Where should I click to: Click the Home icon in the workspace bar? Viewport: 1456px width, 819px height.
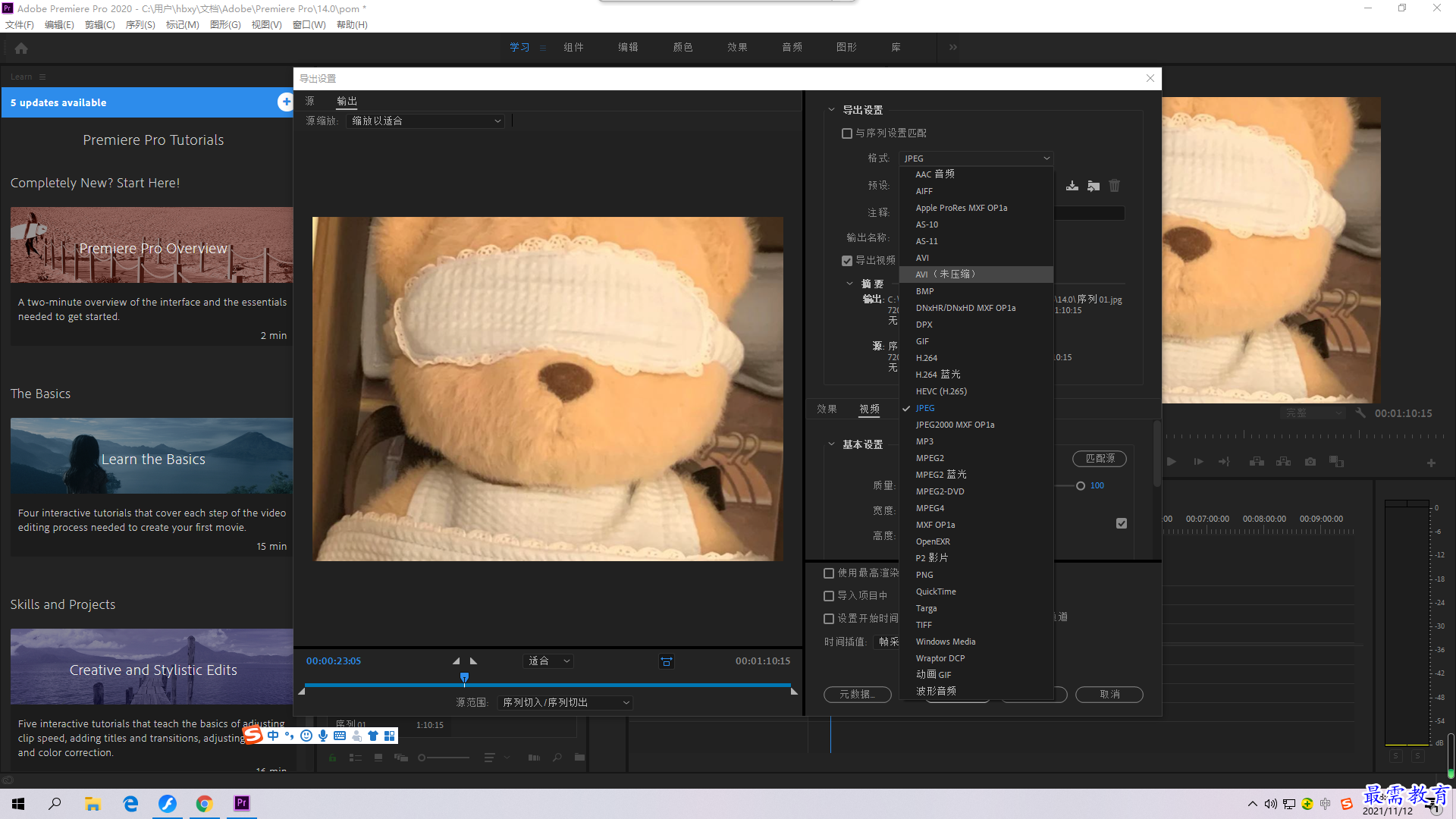click(21, 48)
